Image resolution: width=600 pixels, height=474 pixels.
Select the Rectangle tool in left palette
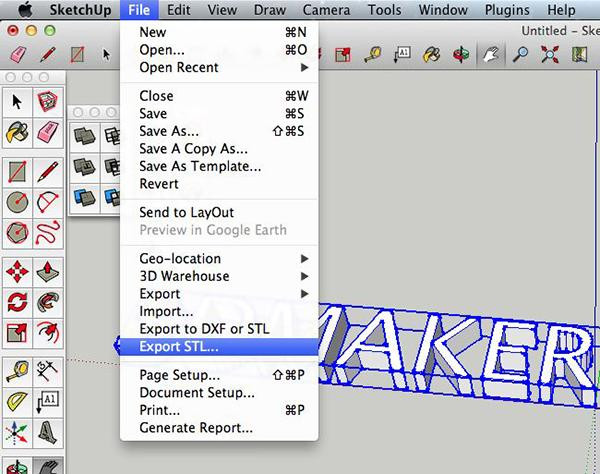17,172
